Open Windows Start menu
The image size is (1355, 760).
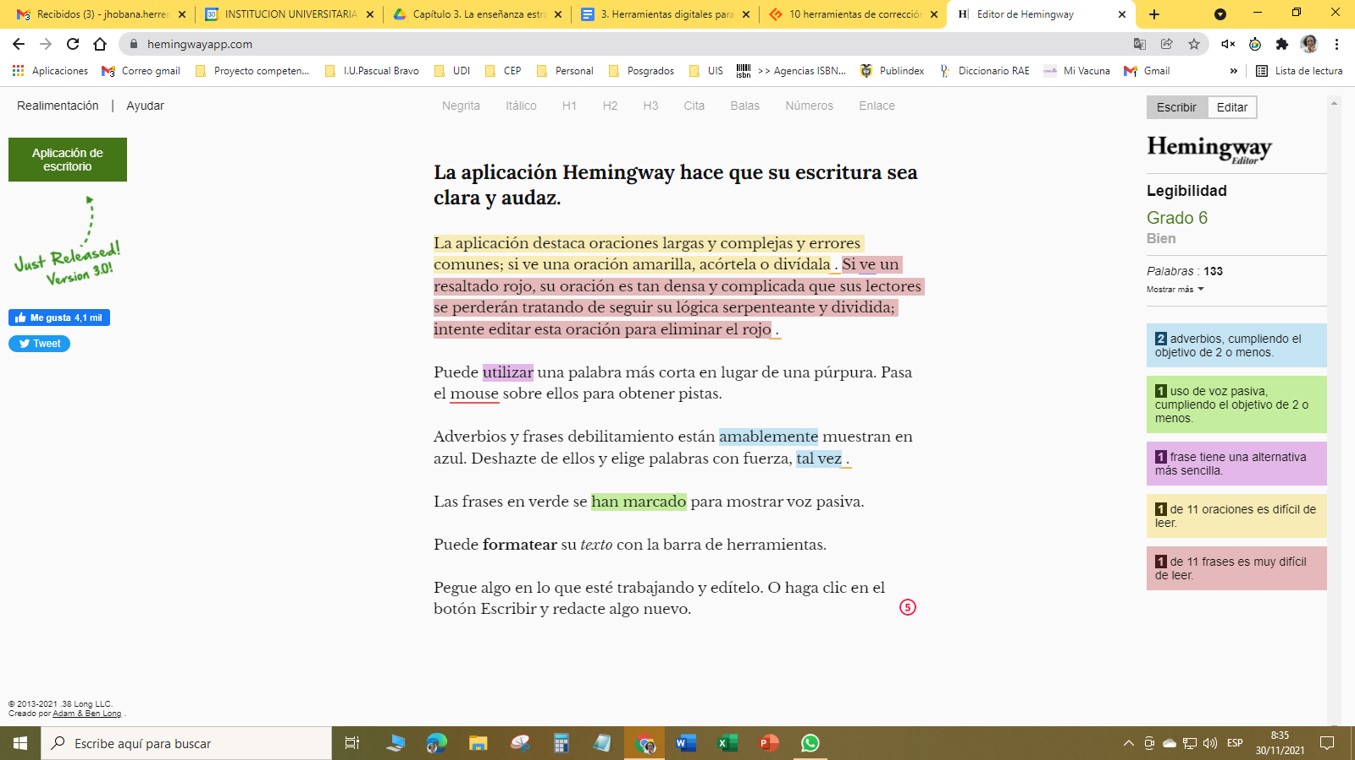coord(20,743)
